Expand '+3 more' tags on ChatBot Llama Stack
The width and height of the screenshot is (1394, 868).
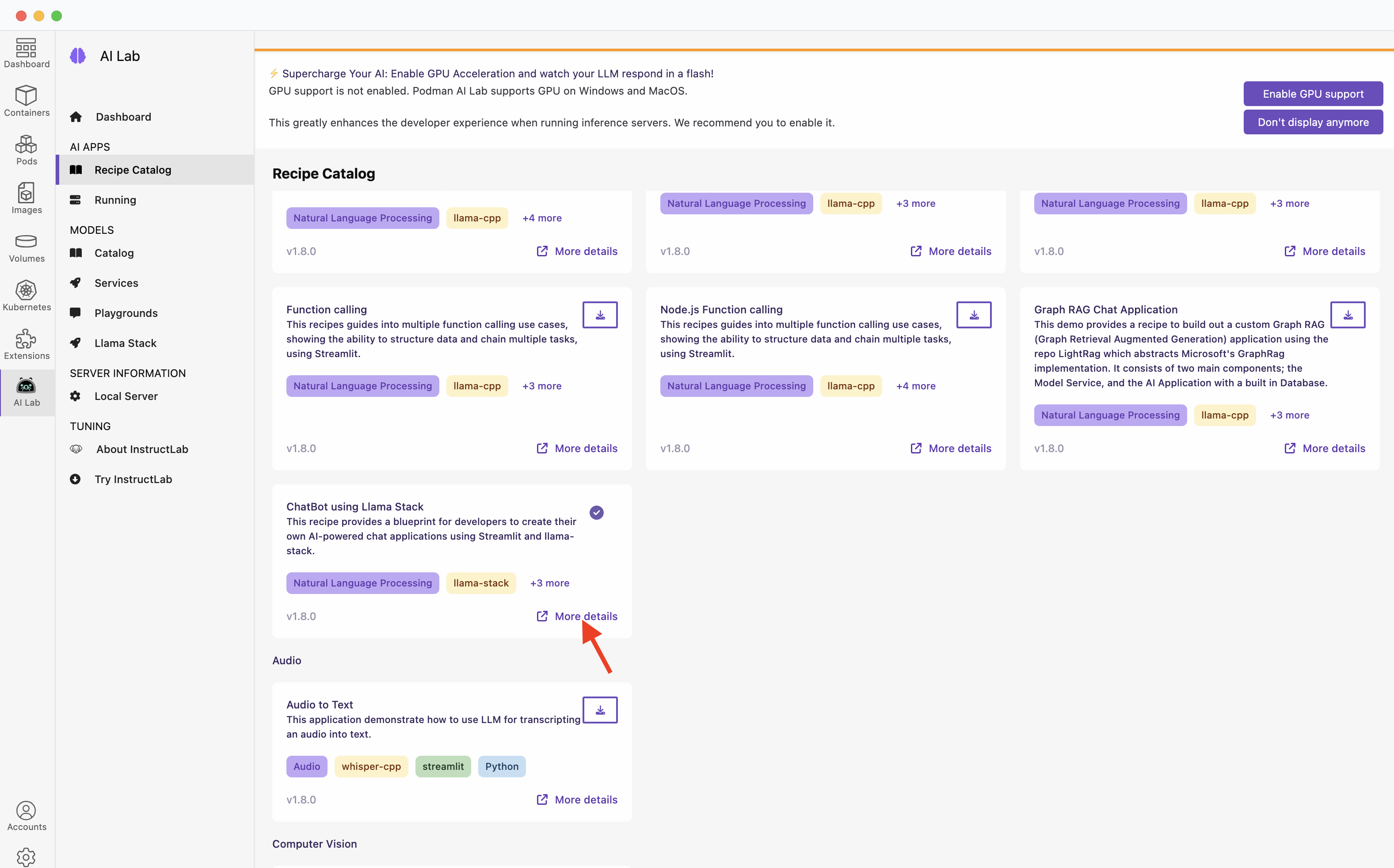tap(549, 582)
